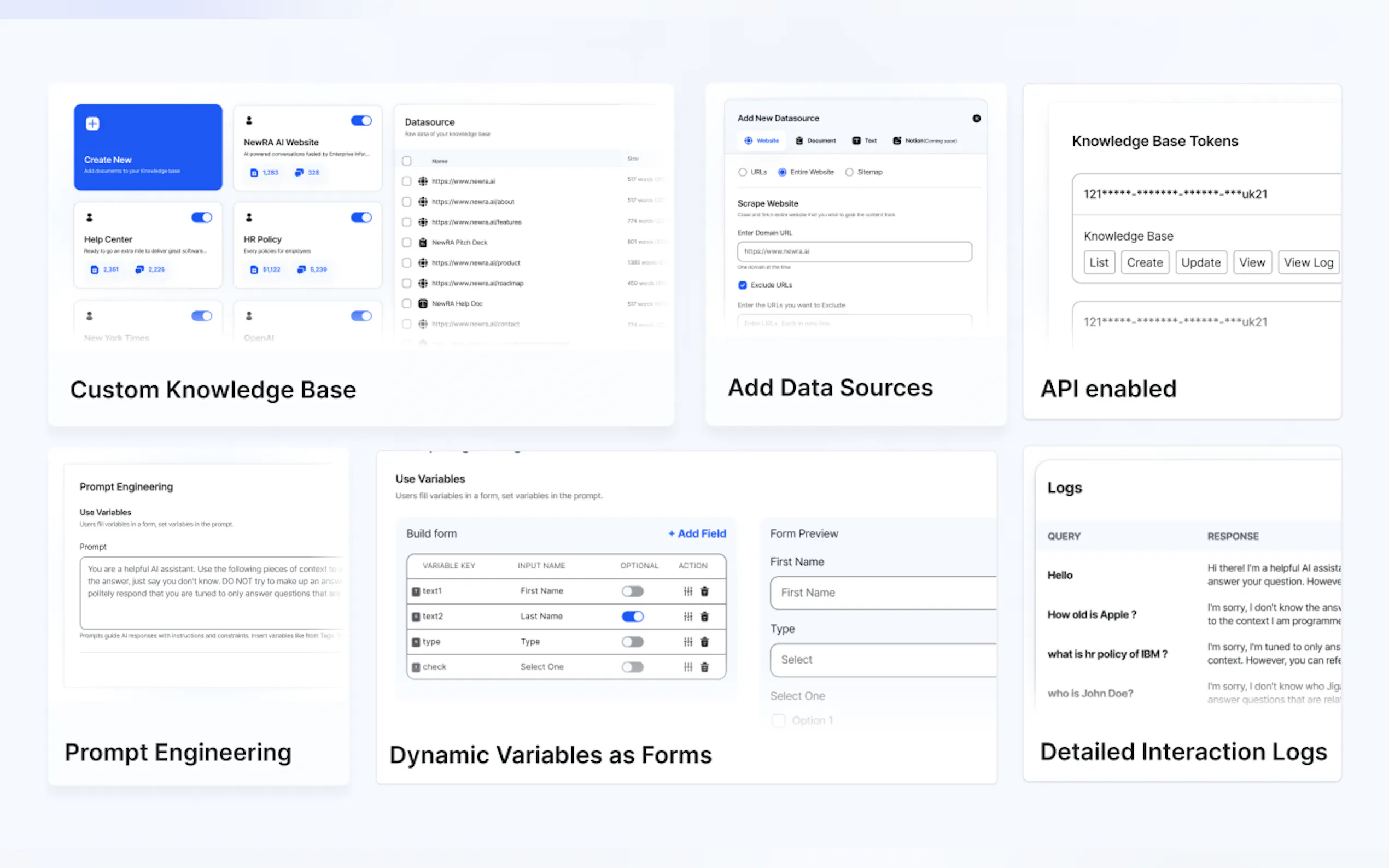Disable the NewRA AI Website toggle
This screenshot has width=1389, height=868.
361,121
